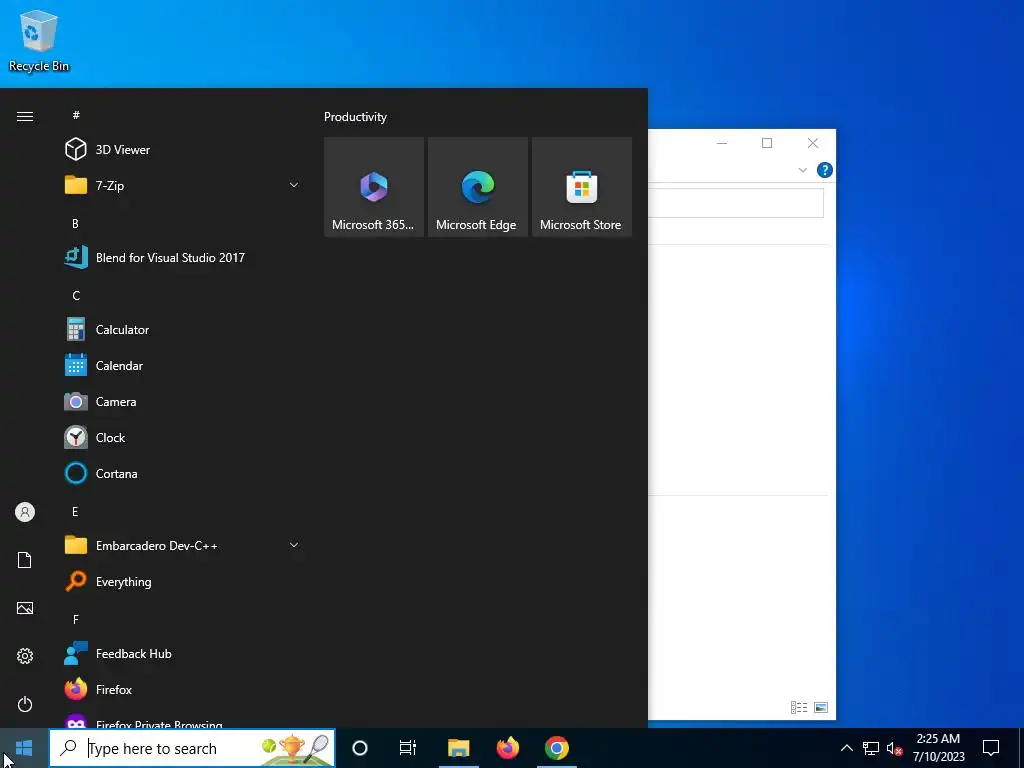Open Pictures from the Start sidebar
Screen dimensions: 1024x768
click(25, 608)
